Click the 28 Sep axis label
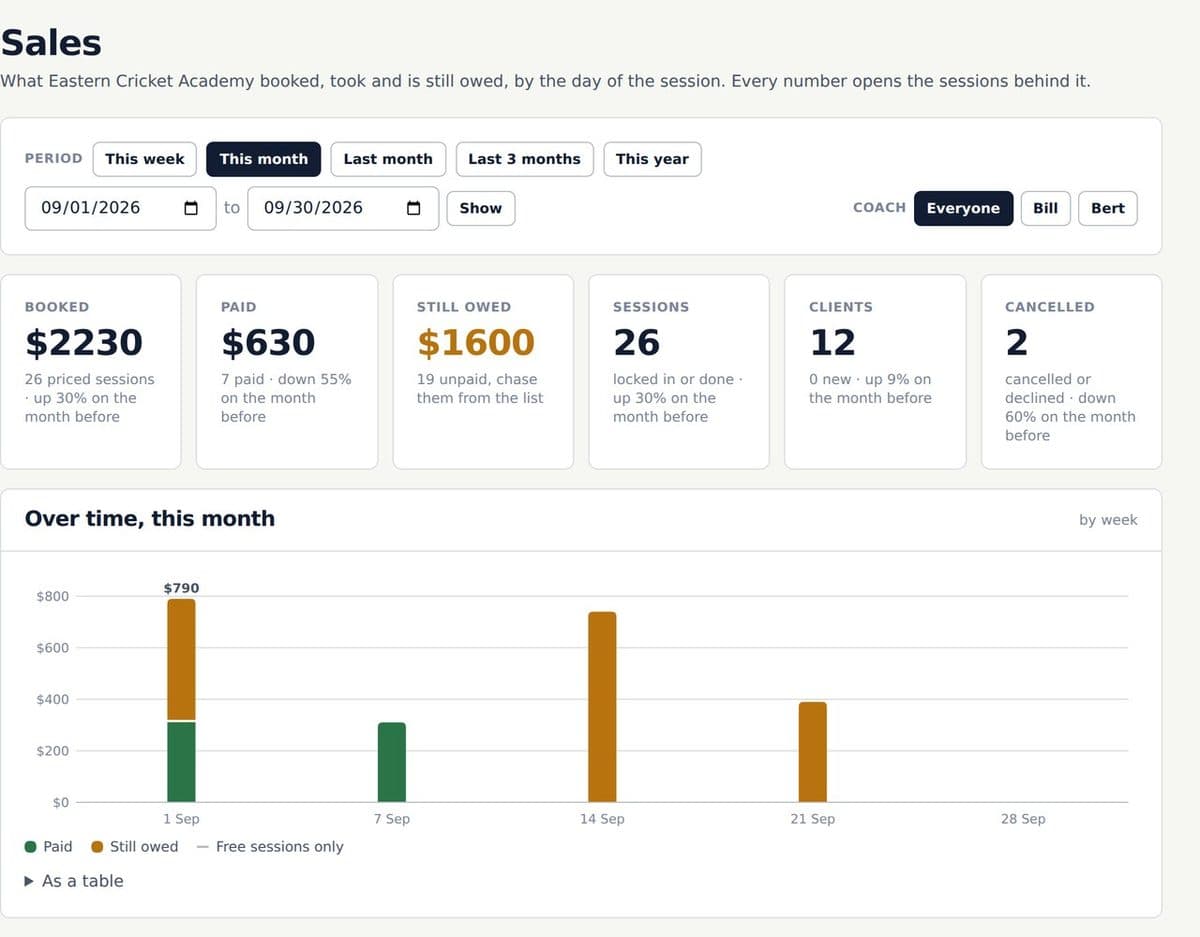Image resolution: width=1200 pixels, height=937 pixels. (1023, 819)
